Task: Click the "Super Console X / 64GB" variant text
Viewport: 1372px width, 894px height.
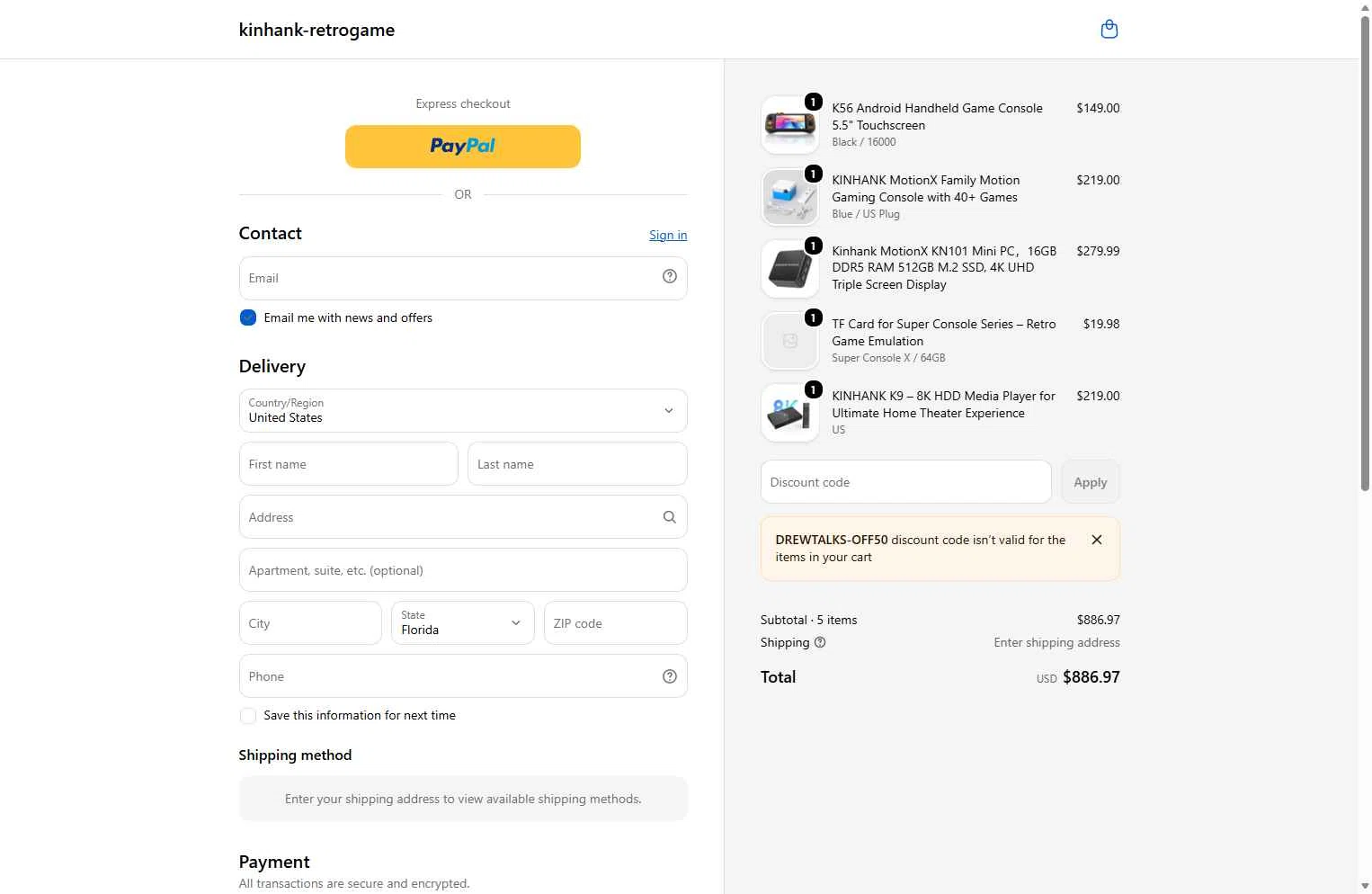Action: pyautogui.click(x=888, y=358)
